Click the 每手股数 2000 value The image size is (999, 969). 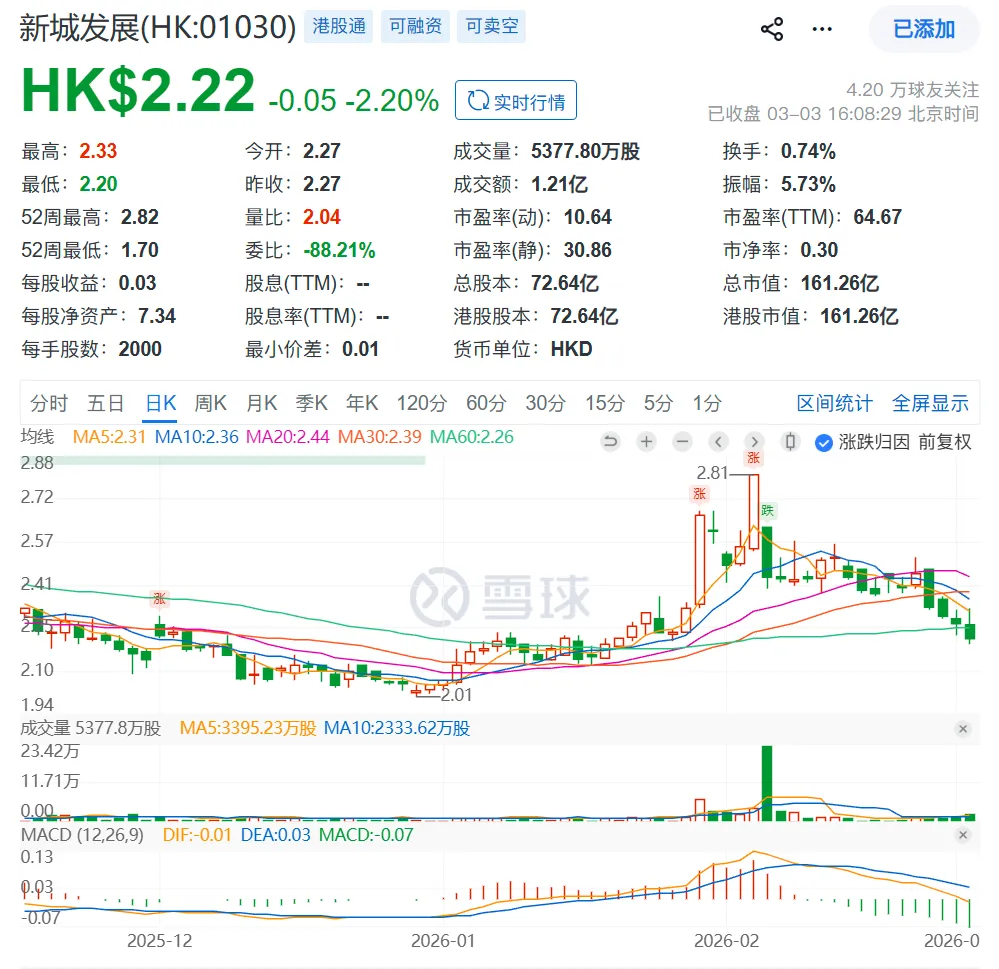pyautogui.click(x=140, y=348)
